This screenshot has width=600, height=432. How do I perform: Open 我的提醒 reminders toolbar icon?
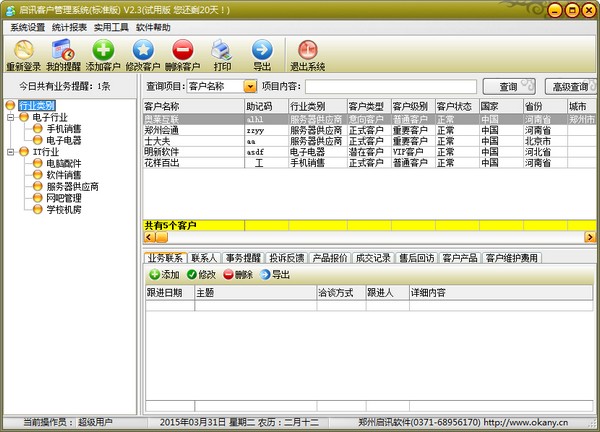point(63,50)
